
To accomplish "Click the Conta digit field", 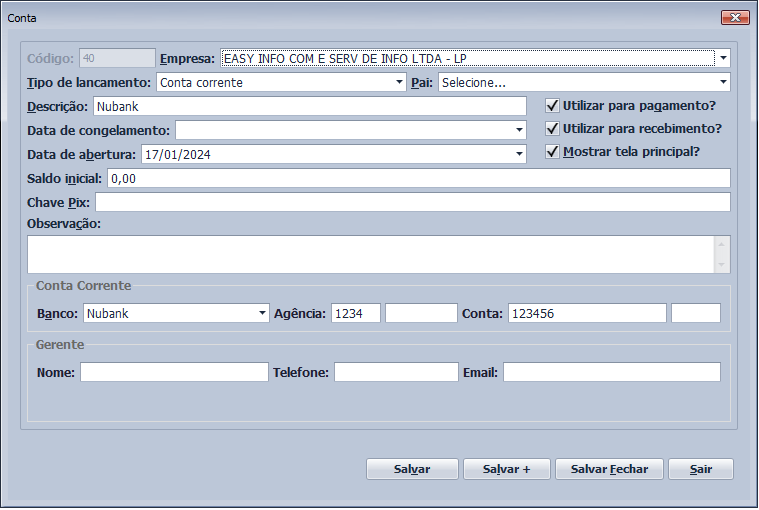I will [696, 313].
